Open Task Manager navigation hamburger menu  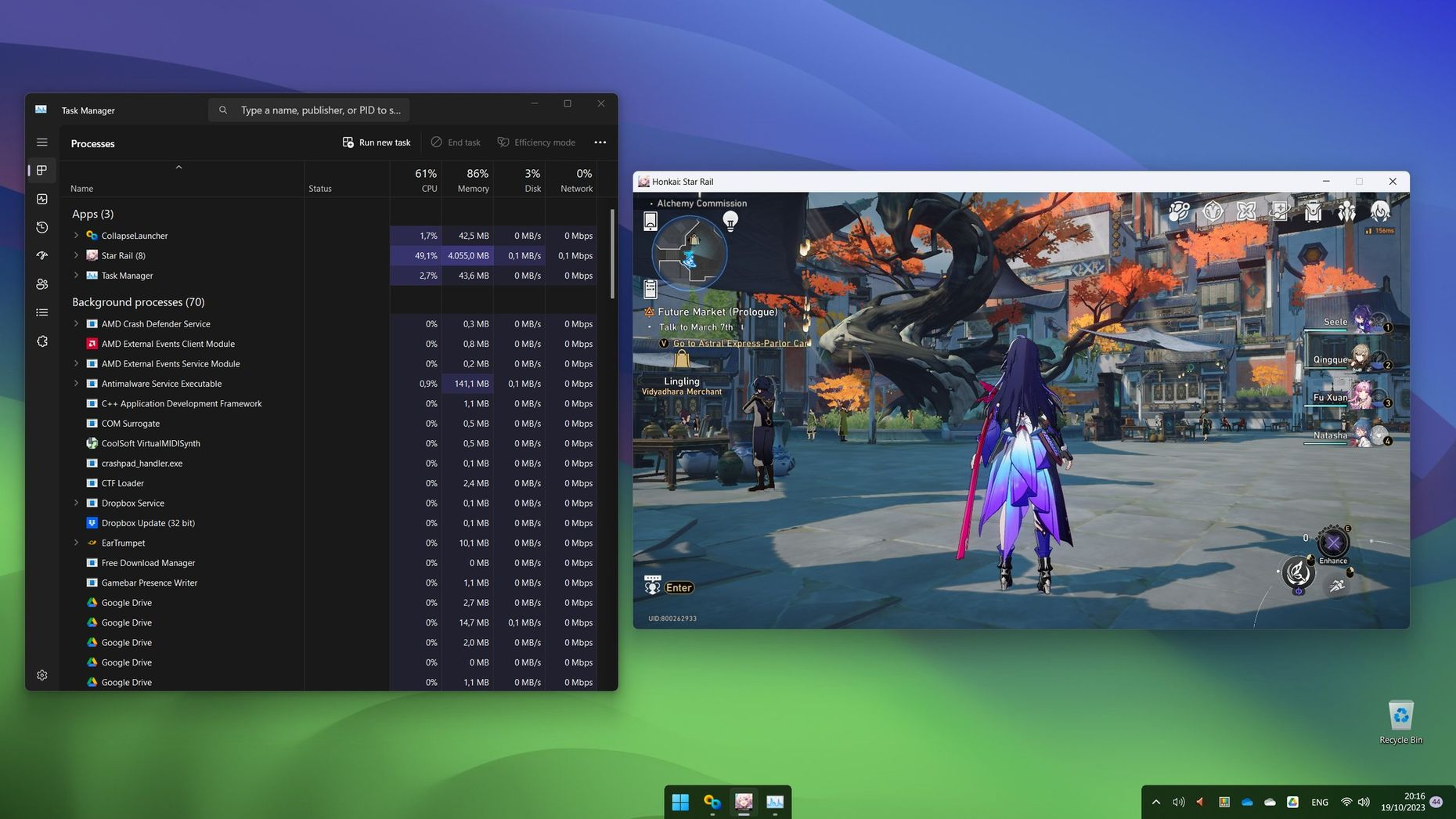click(x=41, y=143)
